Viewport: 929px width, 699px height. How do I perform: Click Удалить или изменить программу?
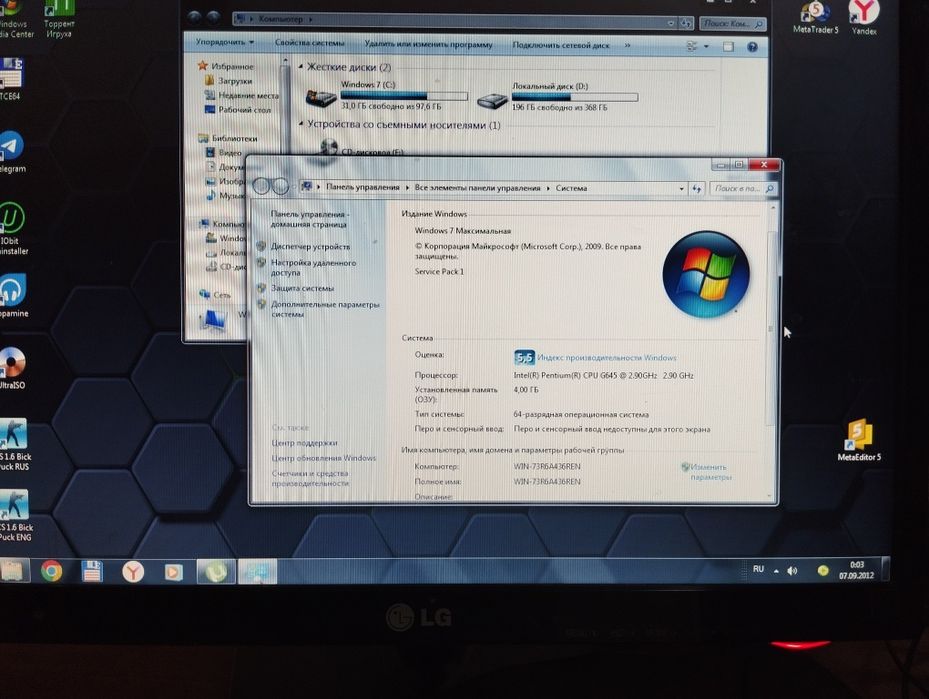(428, 44)
